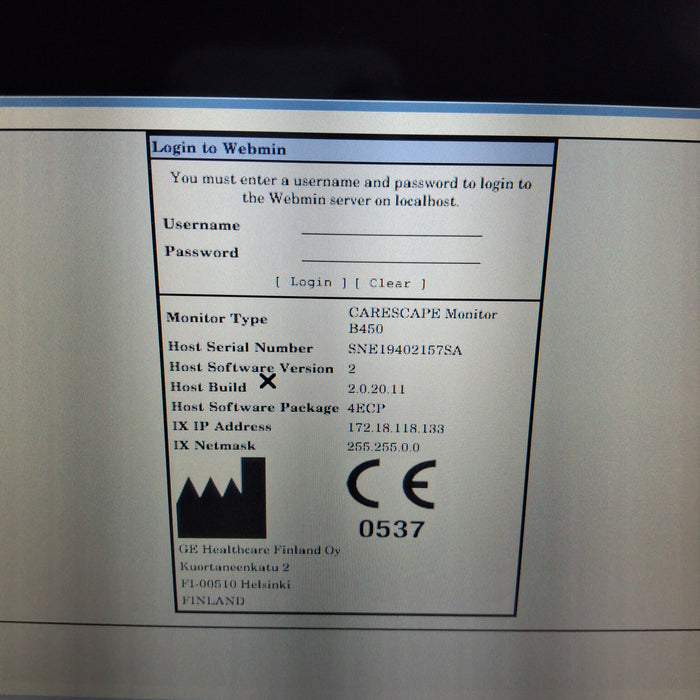Viewport: 700px width, 700px height.
Task: Click the CE mark symbol
Action: 391,484
